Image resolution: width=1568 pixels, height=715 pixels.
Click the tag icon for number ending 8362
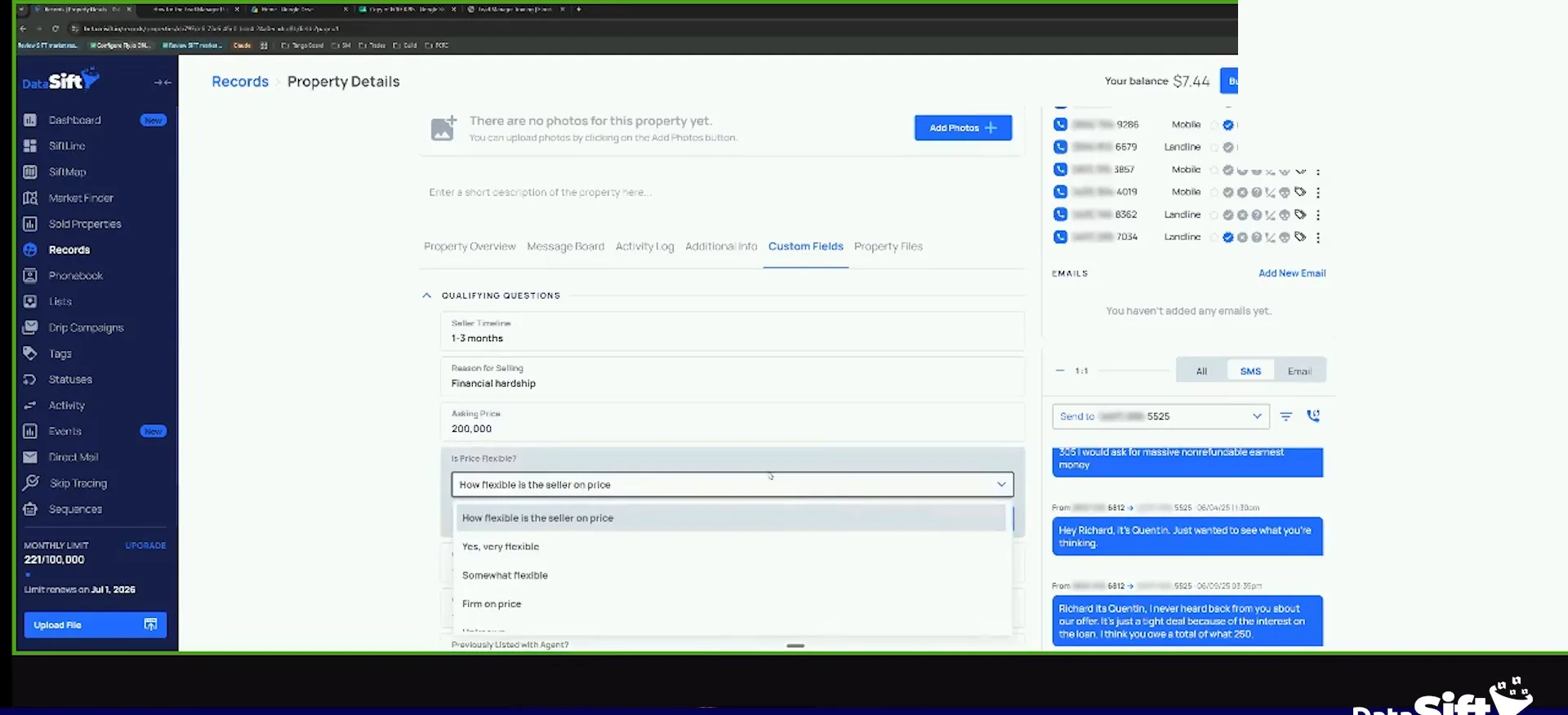(1300, 215)
